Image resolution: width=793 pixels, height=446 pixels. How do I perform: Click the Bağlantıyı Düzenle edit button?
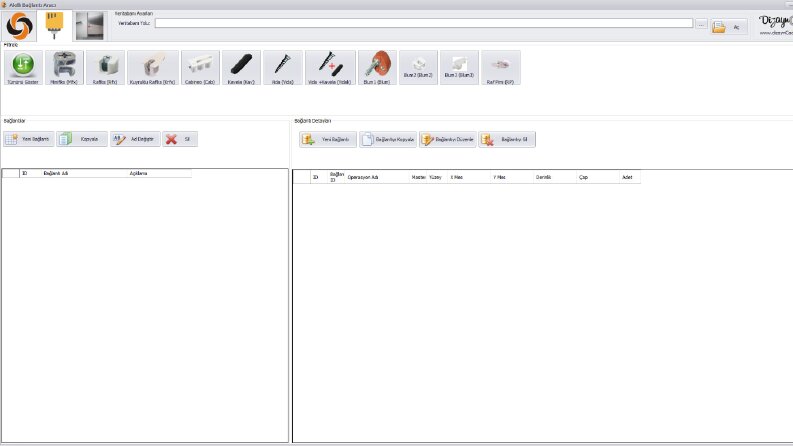click(x=448, y=139)
